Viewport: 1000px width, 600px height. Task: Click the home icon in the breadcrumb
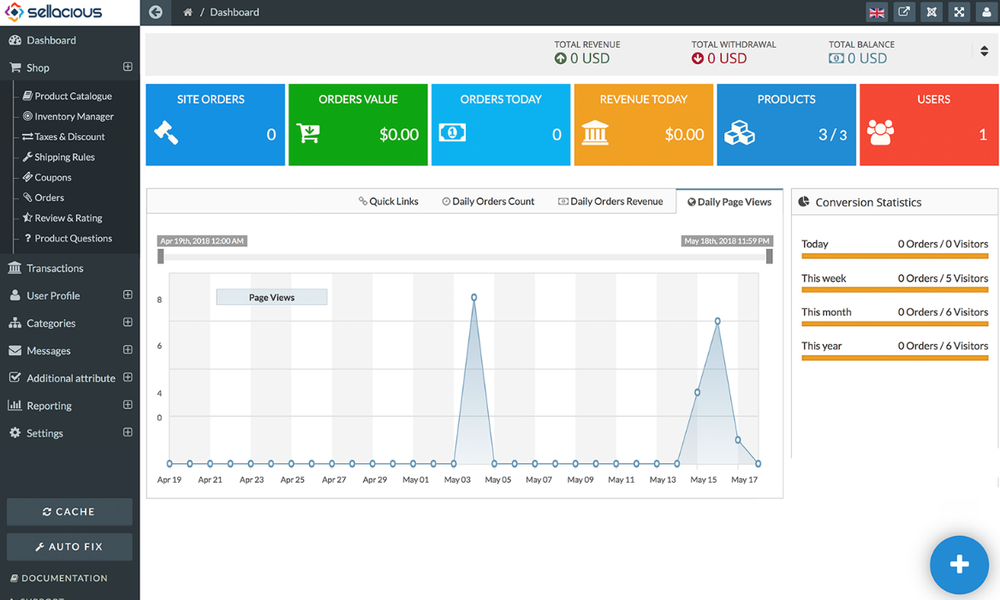point(186,13)
